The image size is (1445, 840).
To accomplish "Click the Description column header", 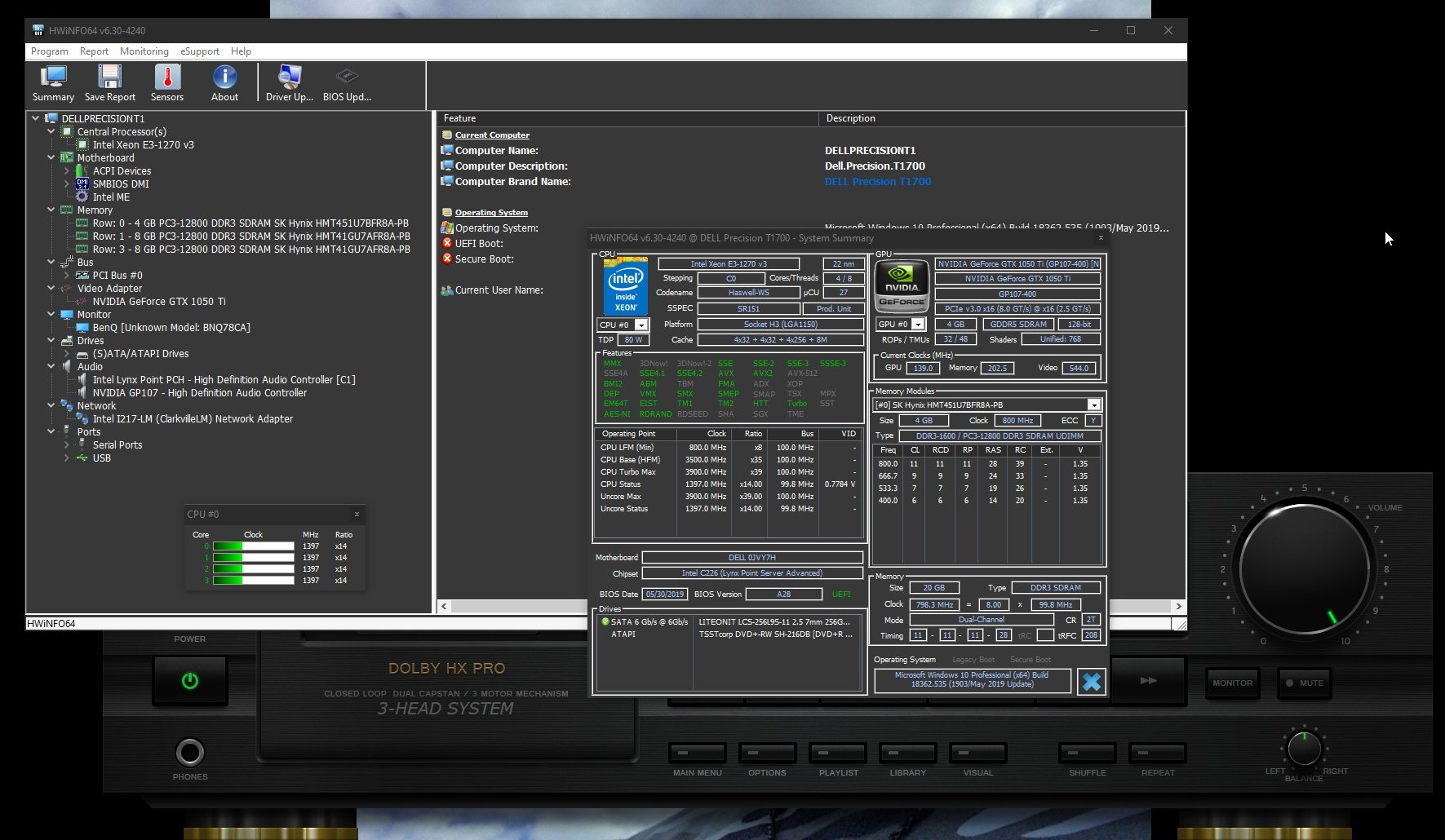I will (1002, 118).
